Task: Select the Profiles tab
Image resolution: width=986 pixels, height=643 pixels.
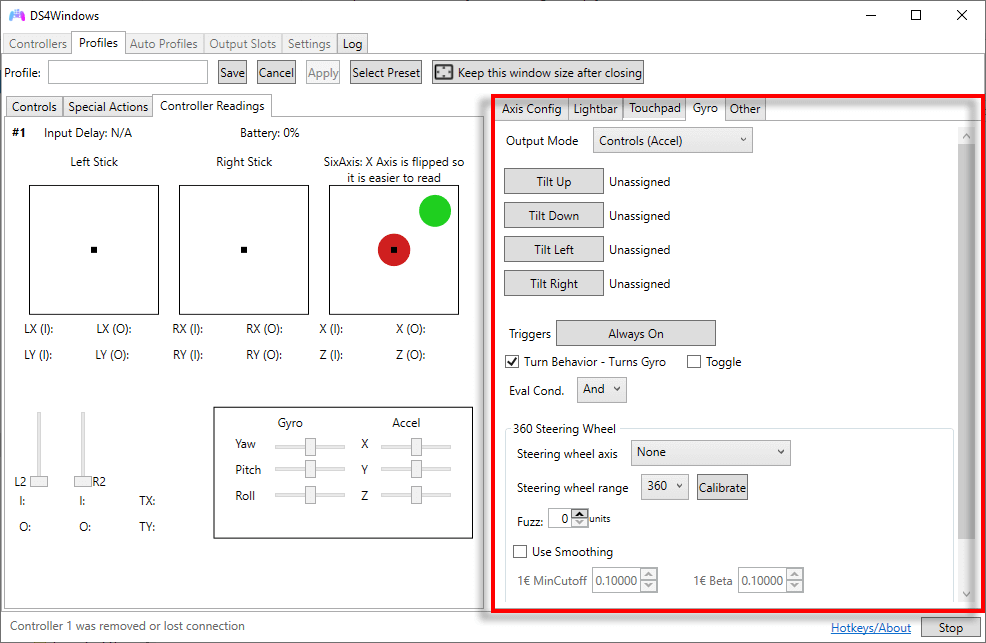Action: click(x=98, y=43)
